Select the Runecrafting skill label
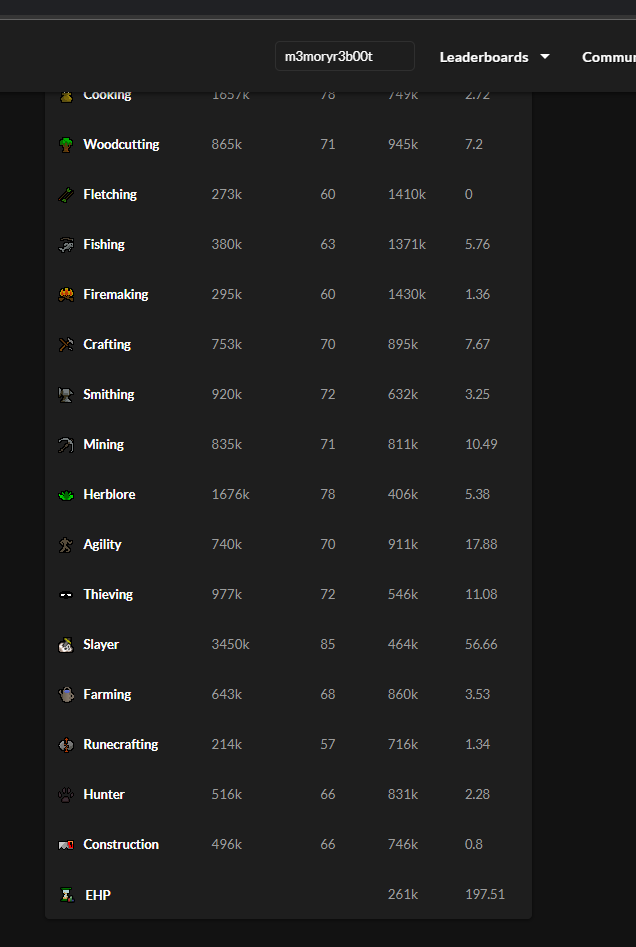 coord(121,744)
